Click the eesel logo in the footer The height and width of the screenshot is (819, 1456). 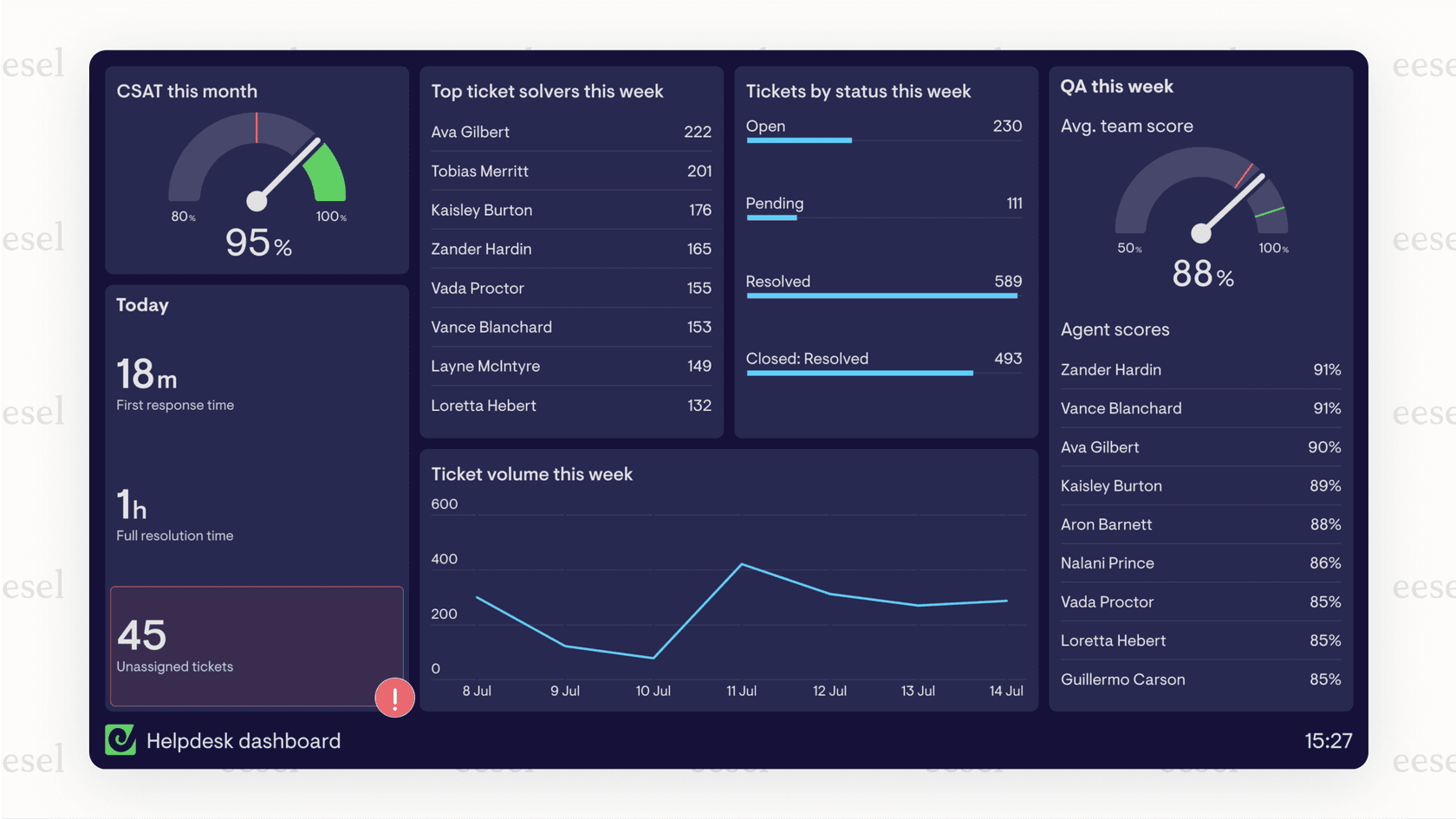click(x=120, y=741)
